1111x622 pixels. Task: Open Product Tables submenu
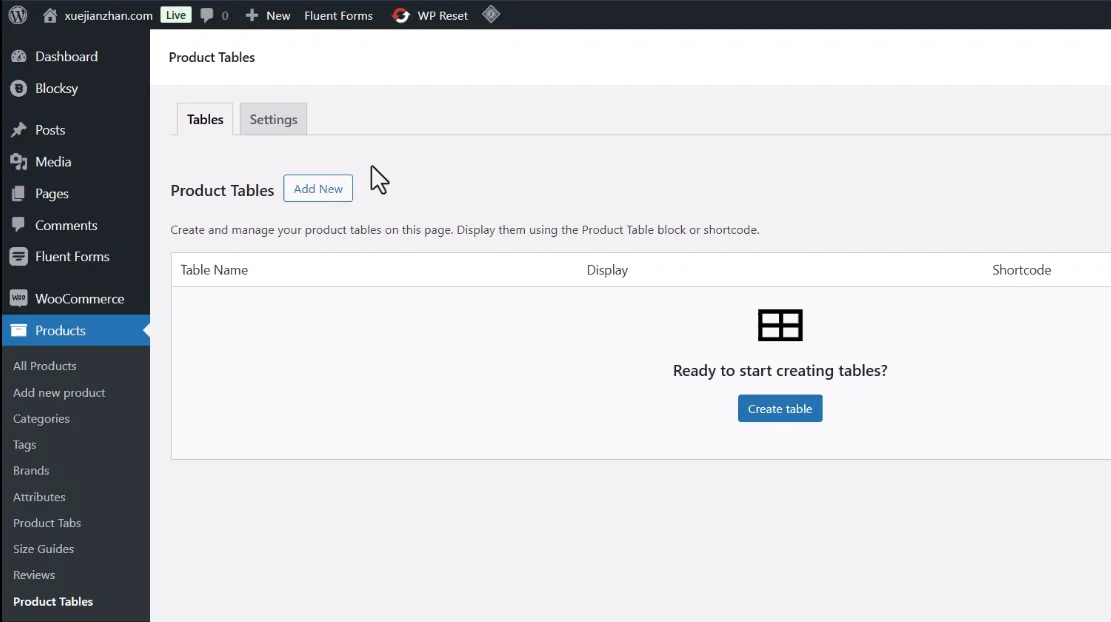(x=53, y=601)
